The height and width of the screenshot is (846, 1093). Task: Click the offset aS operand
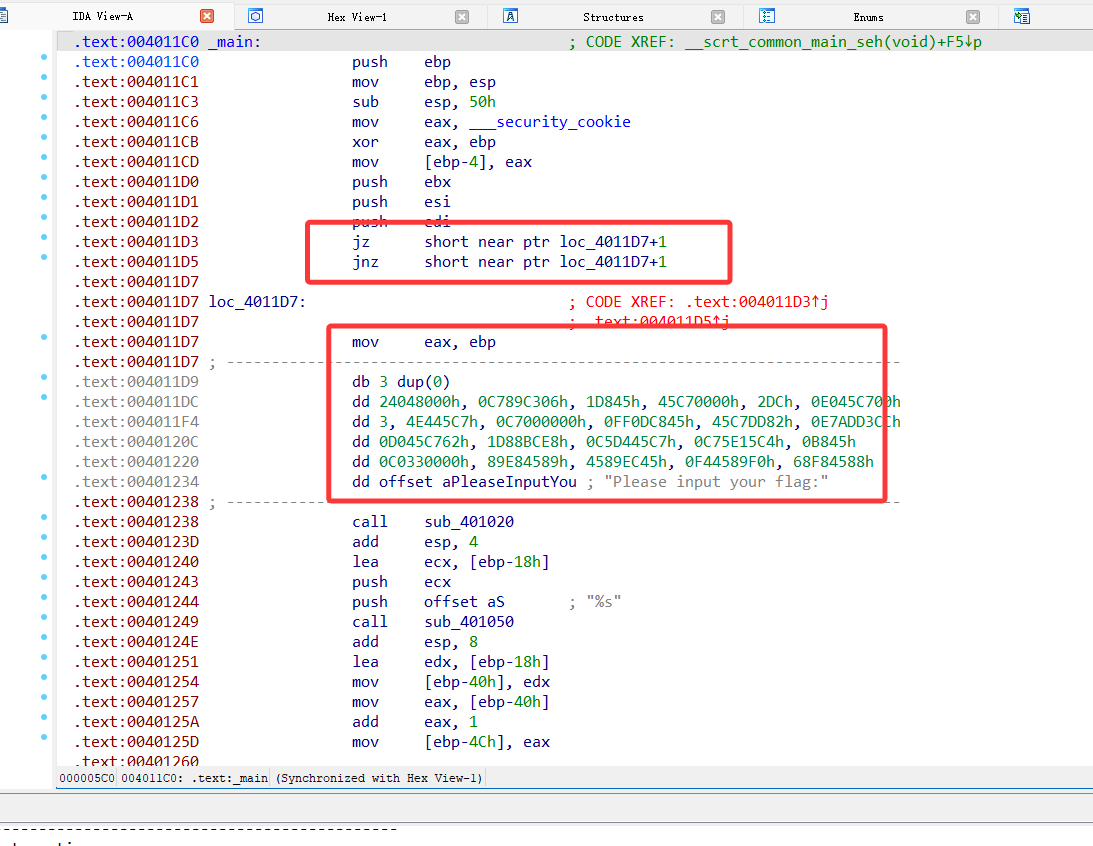464,602
